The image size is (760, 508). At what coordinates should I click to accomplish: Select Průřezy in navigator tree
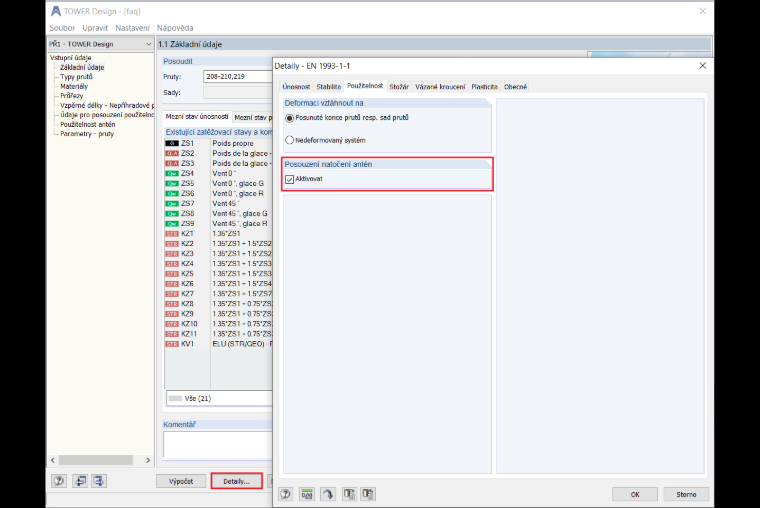(71, 96)
